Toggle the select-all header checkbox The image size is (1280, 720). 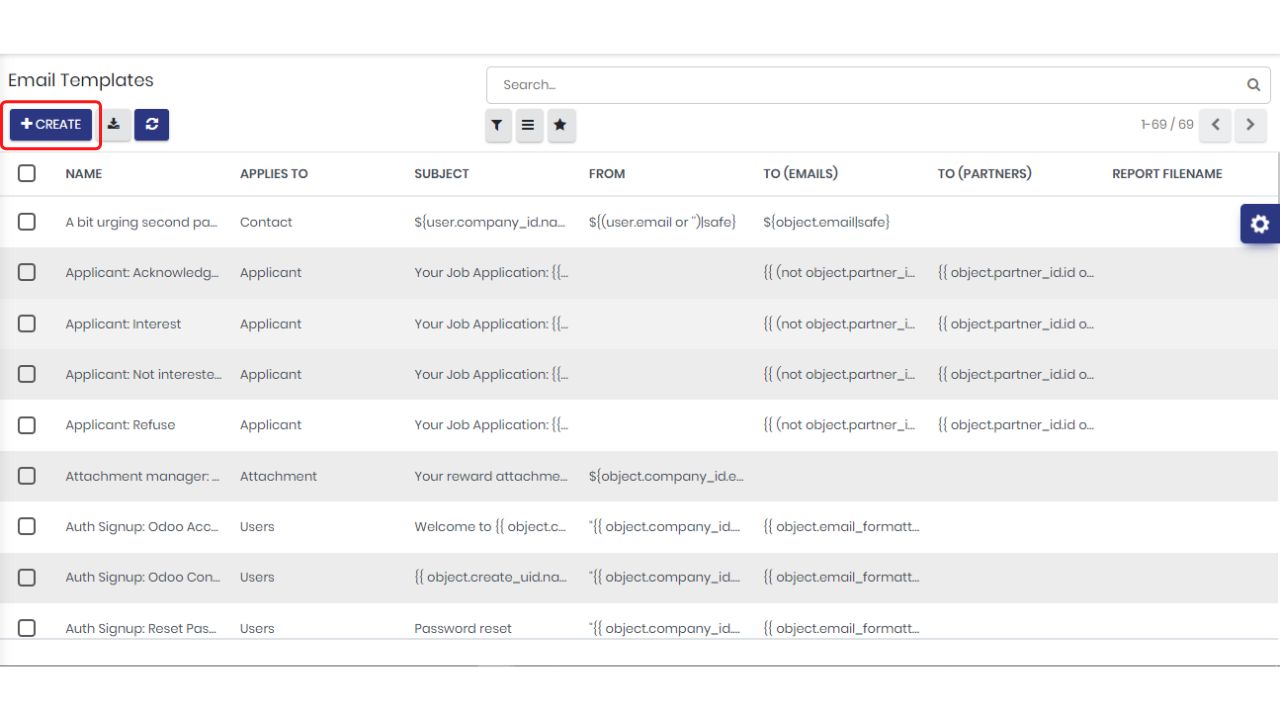[x=27, y=173]
